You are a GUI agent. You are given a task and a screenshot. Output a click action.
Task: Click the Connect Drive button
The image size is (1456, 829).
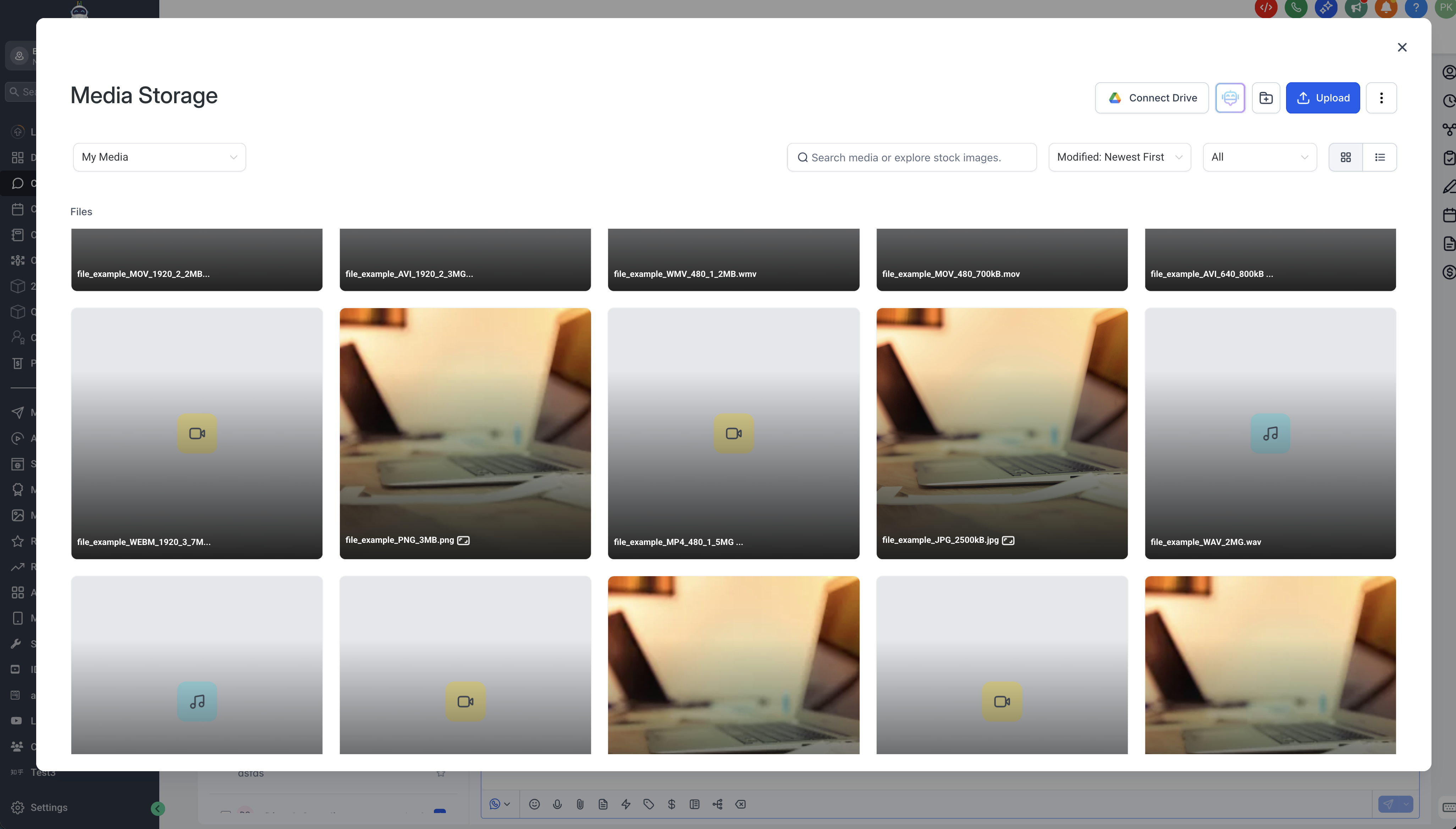coord(1151,98)
